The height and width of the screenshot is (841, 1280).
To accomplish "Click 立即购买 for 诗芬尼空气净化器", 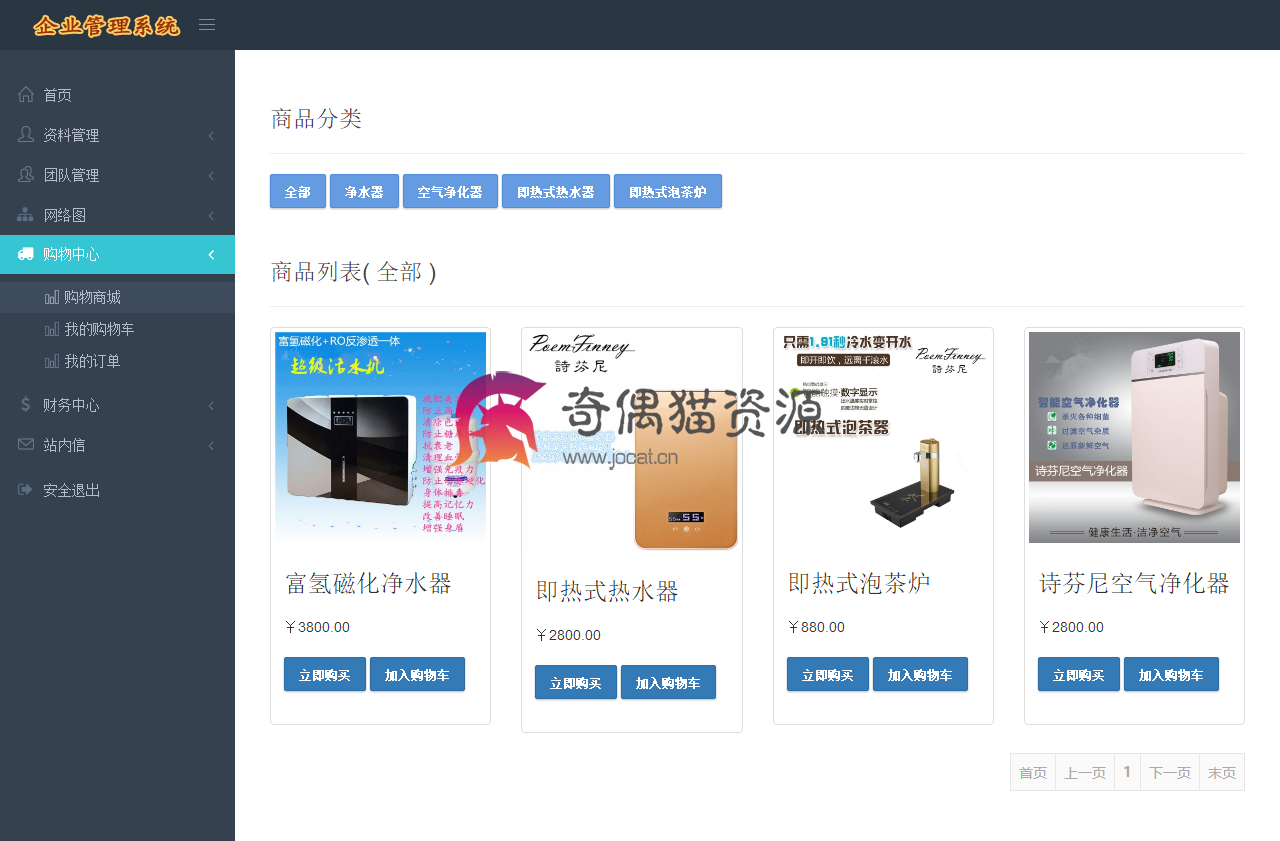I will pos(1079,674).
